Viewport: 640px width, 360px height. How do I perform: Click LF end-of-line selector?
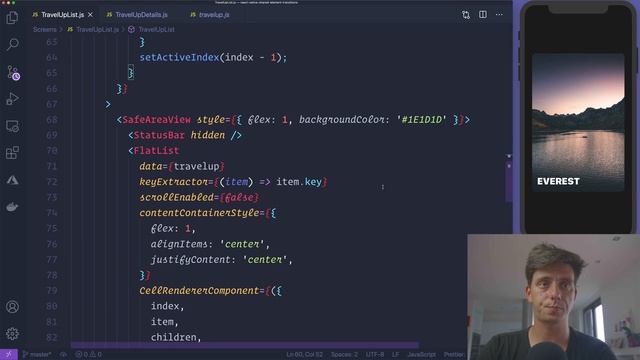(395, 354)
